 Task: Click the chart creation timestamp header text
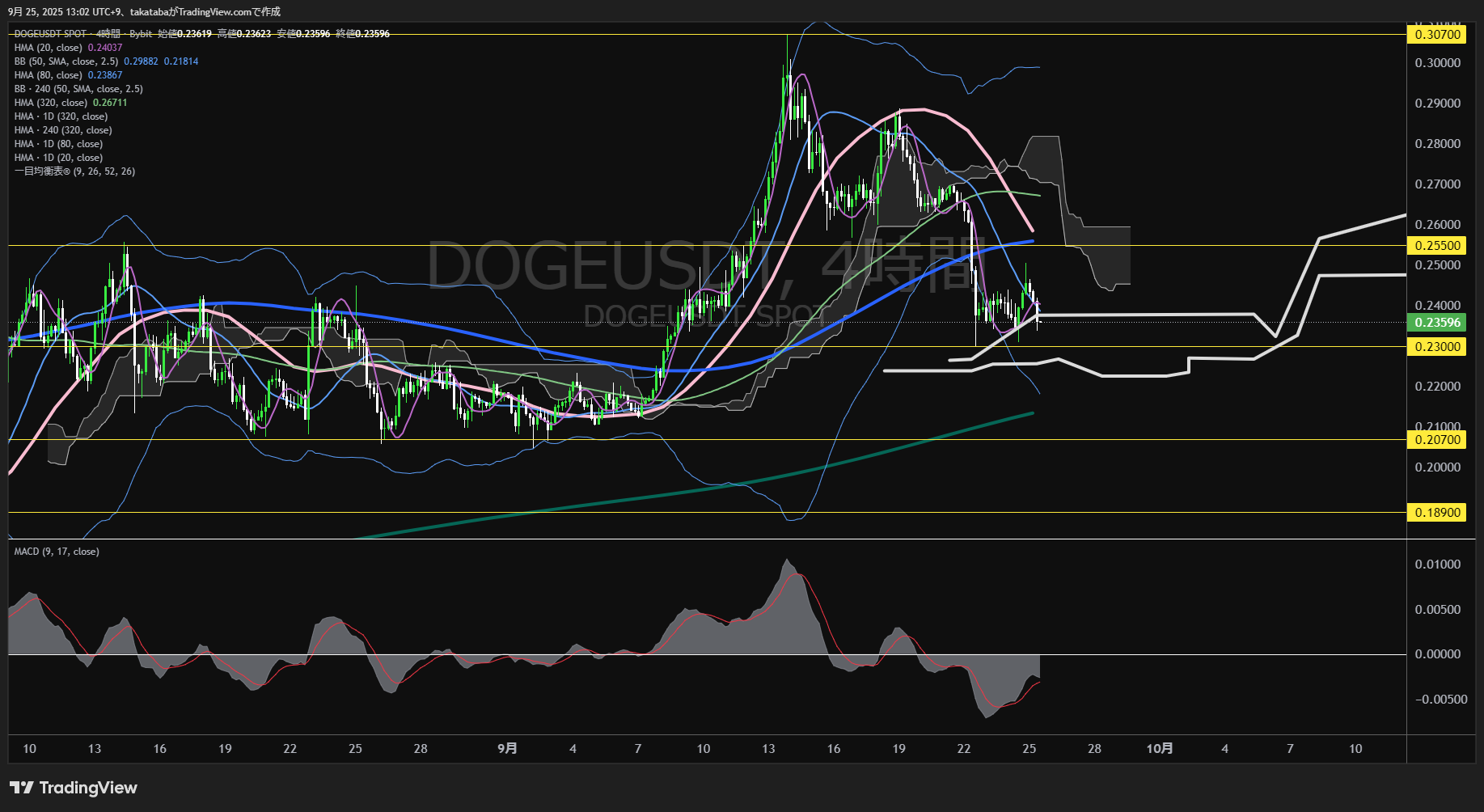pos(145,11)
